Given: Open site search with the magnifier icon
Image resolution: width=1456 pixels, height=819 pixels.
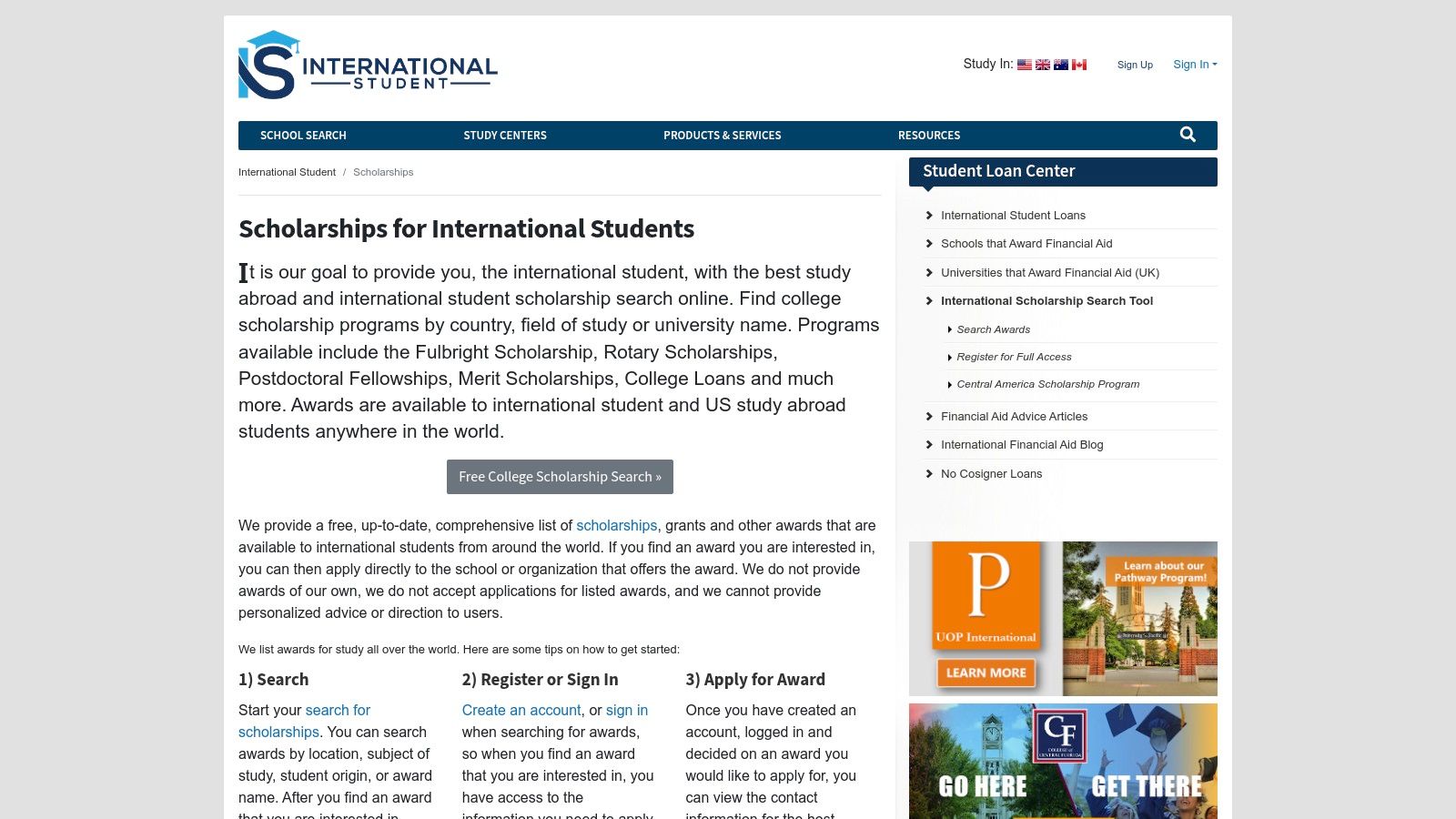Looking at the screenshot, I should [1187, 134].
